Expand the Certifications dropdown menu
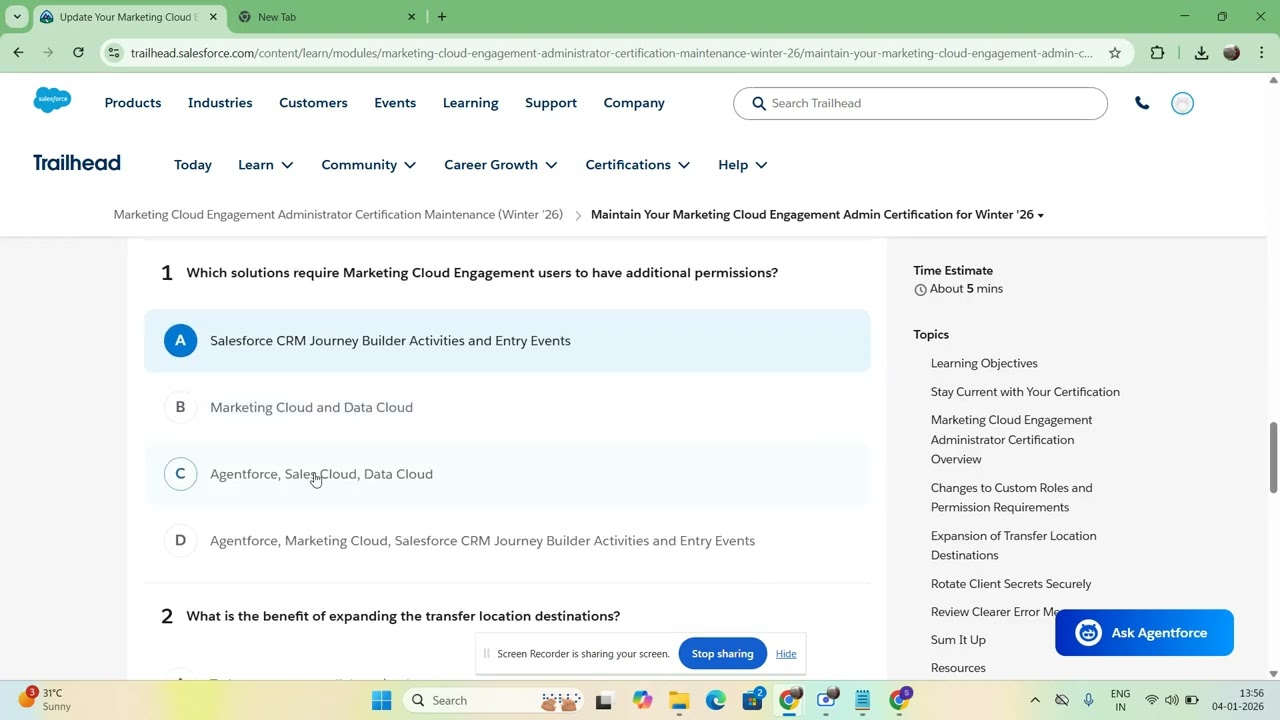Viewport: 1280px width, 720px height. point(638,165)
